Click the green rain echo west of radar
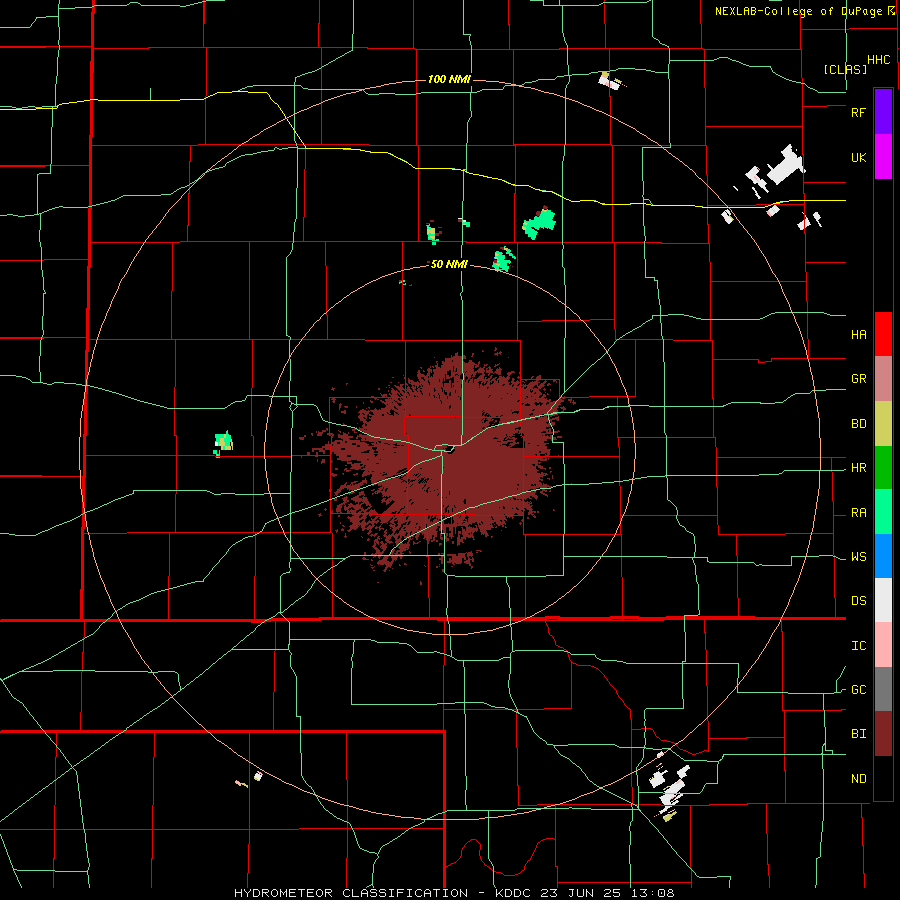The height and width of the screenshot is (900, 900). point(223,443)
